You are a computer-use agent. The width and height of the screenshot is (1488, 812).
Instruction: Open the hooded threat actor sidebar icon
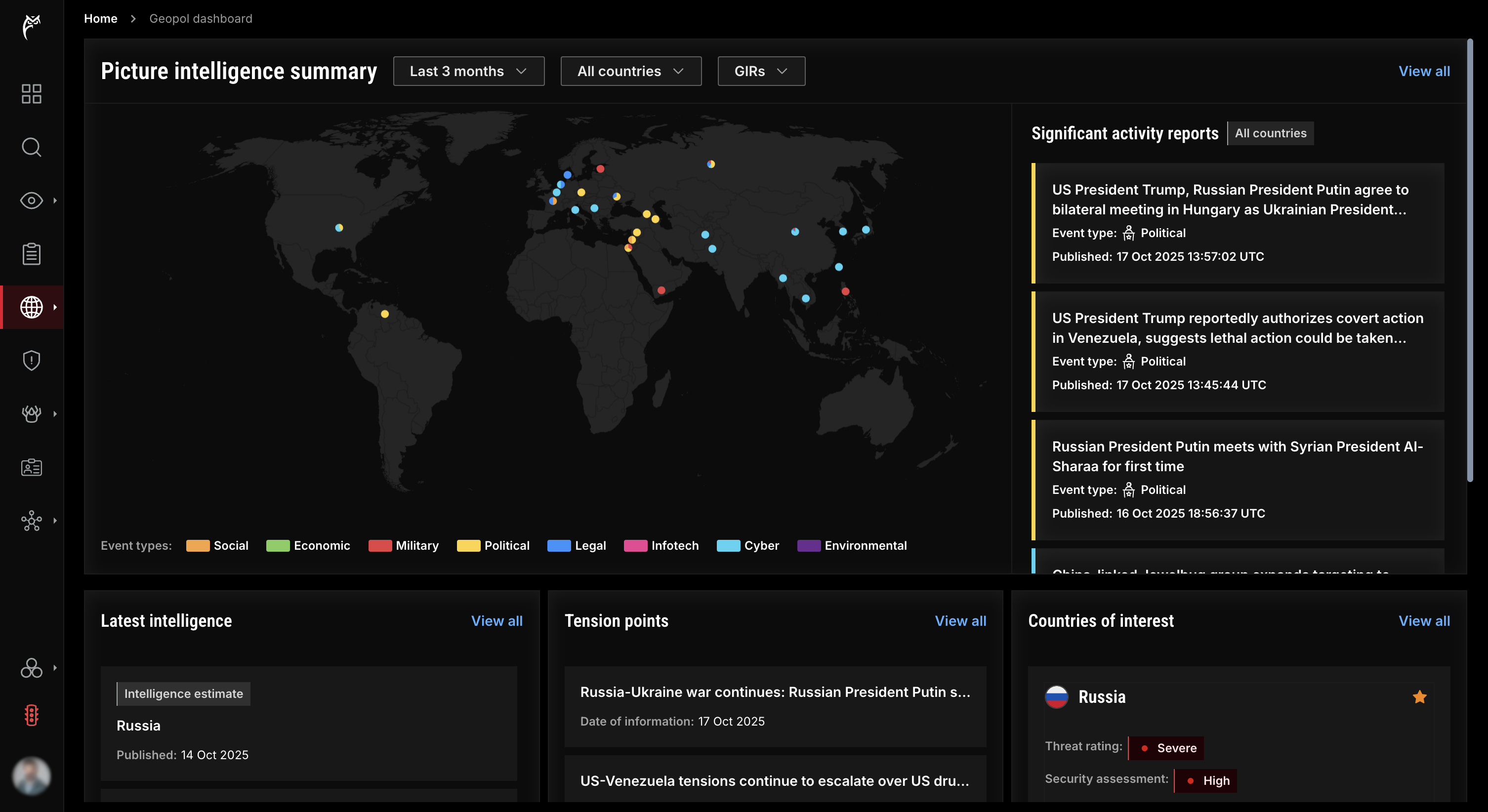point(31,413)
